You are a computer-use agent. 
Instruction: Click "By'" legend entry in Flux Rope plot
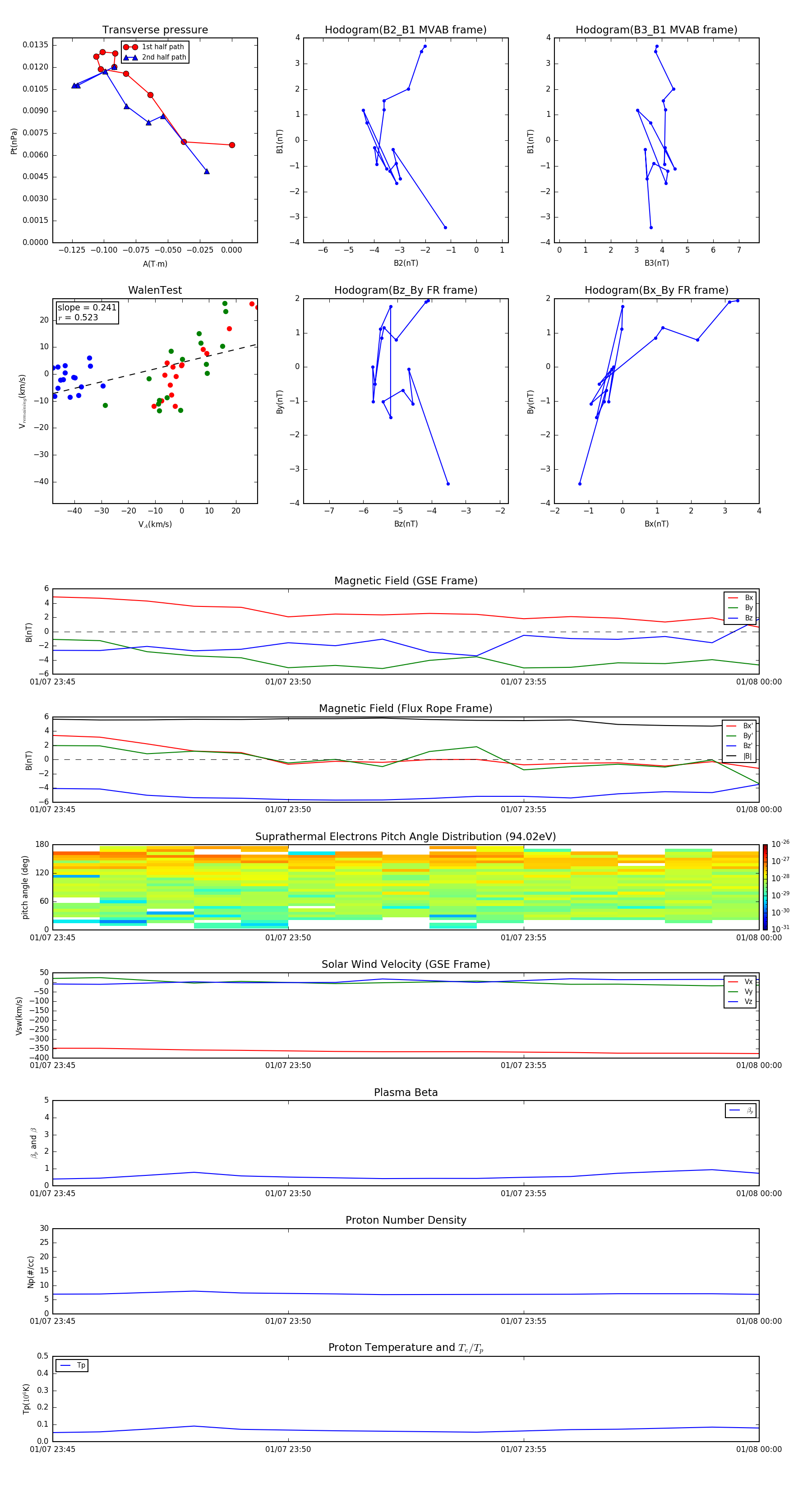[x=739, y=736]
